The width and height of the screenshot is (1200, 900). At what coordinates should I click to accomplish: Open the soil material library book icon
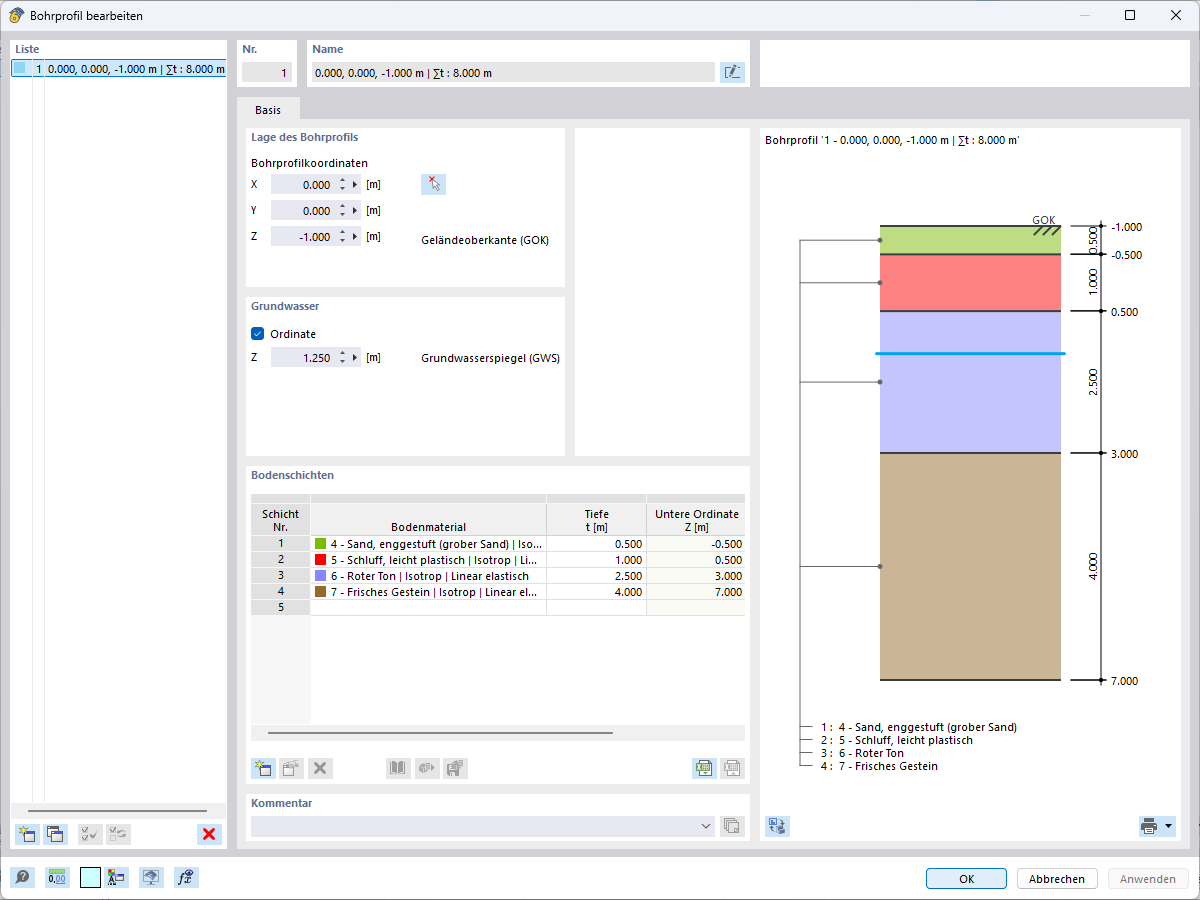tap(398, 768)
